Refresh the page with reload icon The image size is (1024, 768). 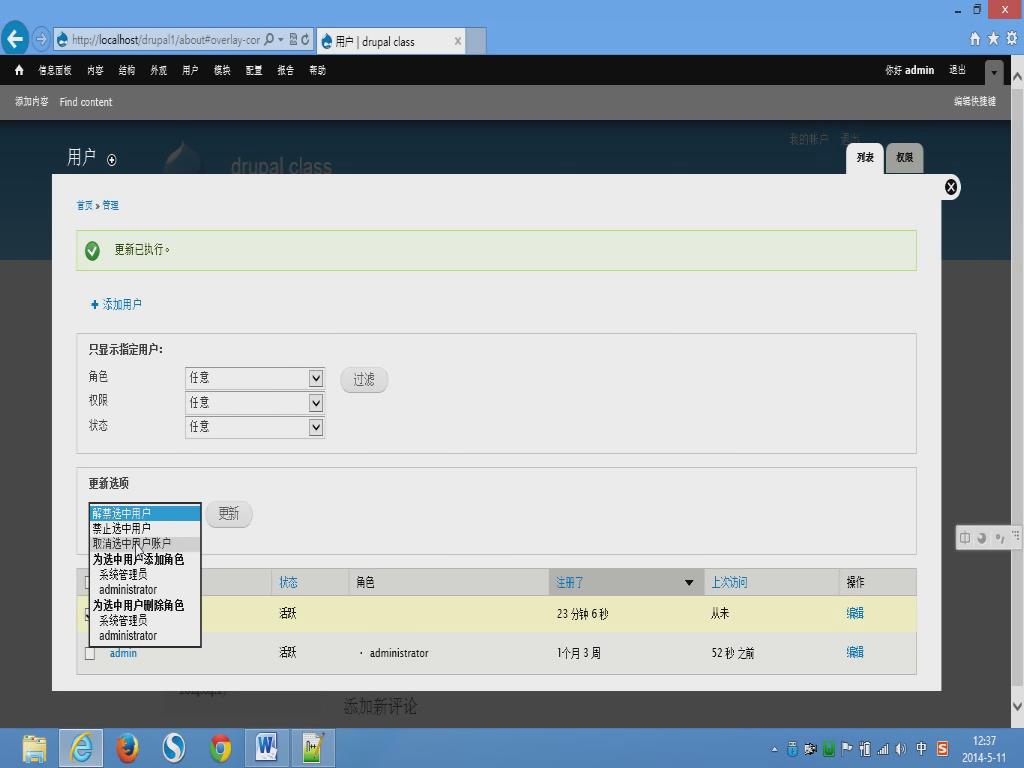pos(305,40)
